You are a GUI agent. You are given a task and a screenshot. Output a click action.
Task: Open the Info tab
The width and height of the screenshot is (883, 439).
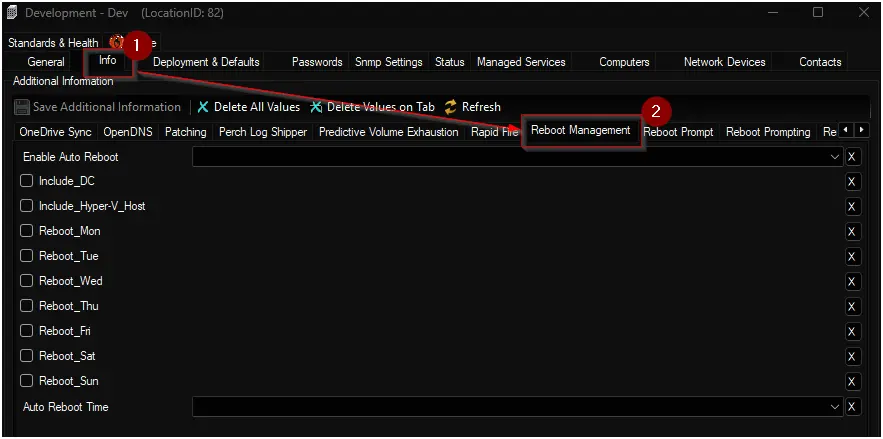pyautogui.click(x=108, y=60)
